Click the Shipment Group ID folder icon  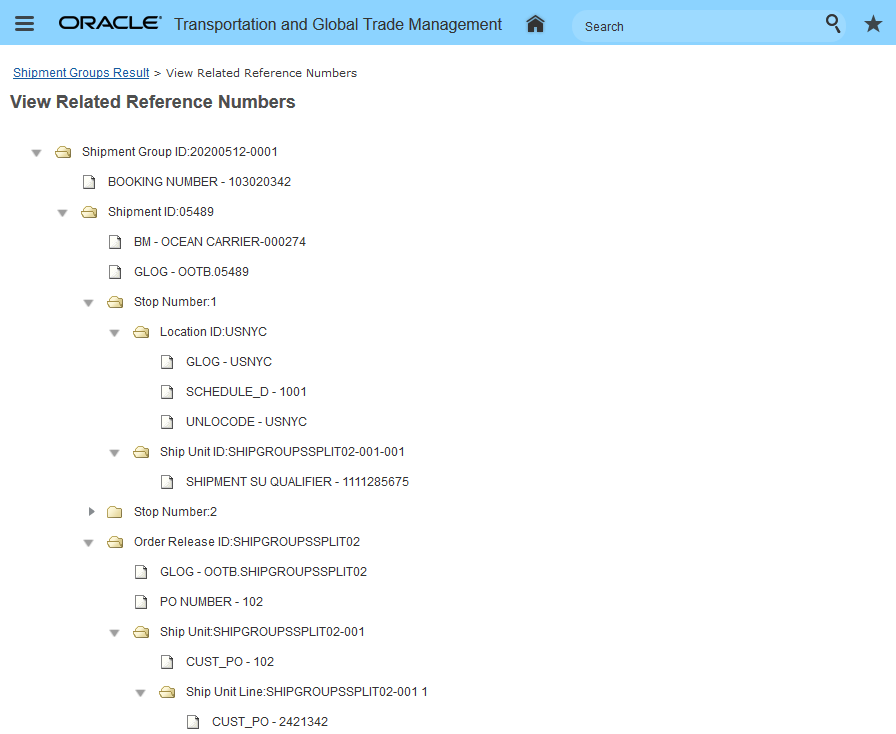63,152
